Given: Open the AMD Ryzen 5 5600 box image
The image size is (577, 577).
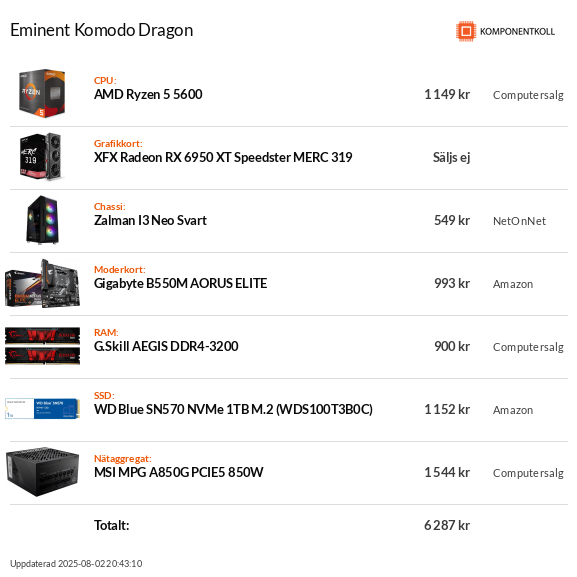Looking at the screenshot, I should click(42, 93).
